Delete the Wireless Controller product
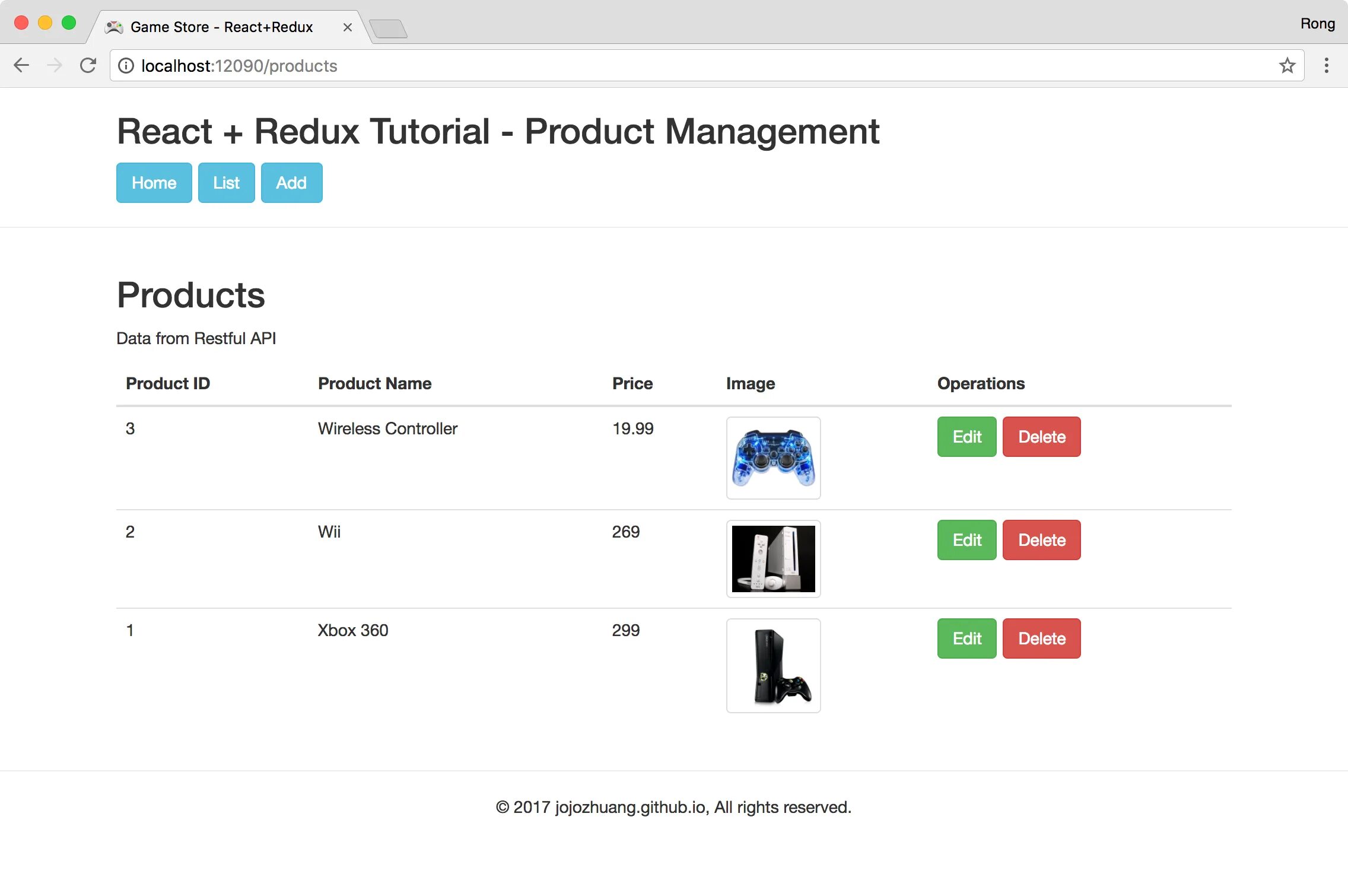The height and width of the screenshot is (896, 1348). 1041,437
